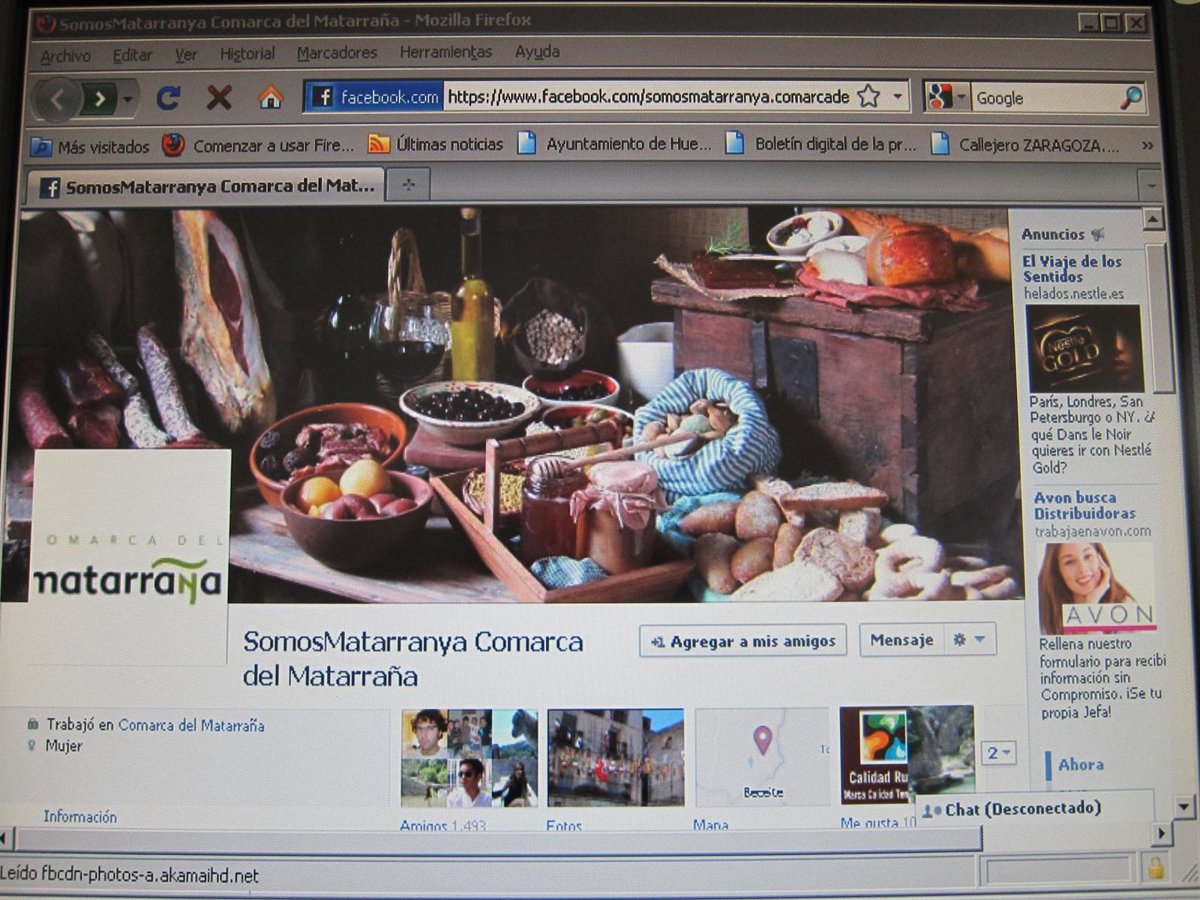Reload the page with the refresh icon
1200x900 pixels.
click(168, 98)
